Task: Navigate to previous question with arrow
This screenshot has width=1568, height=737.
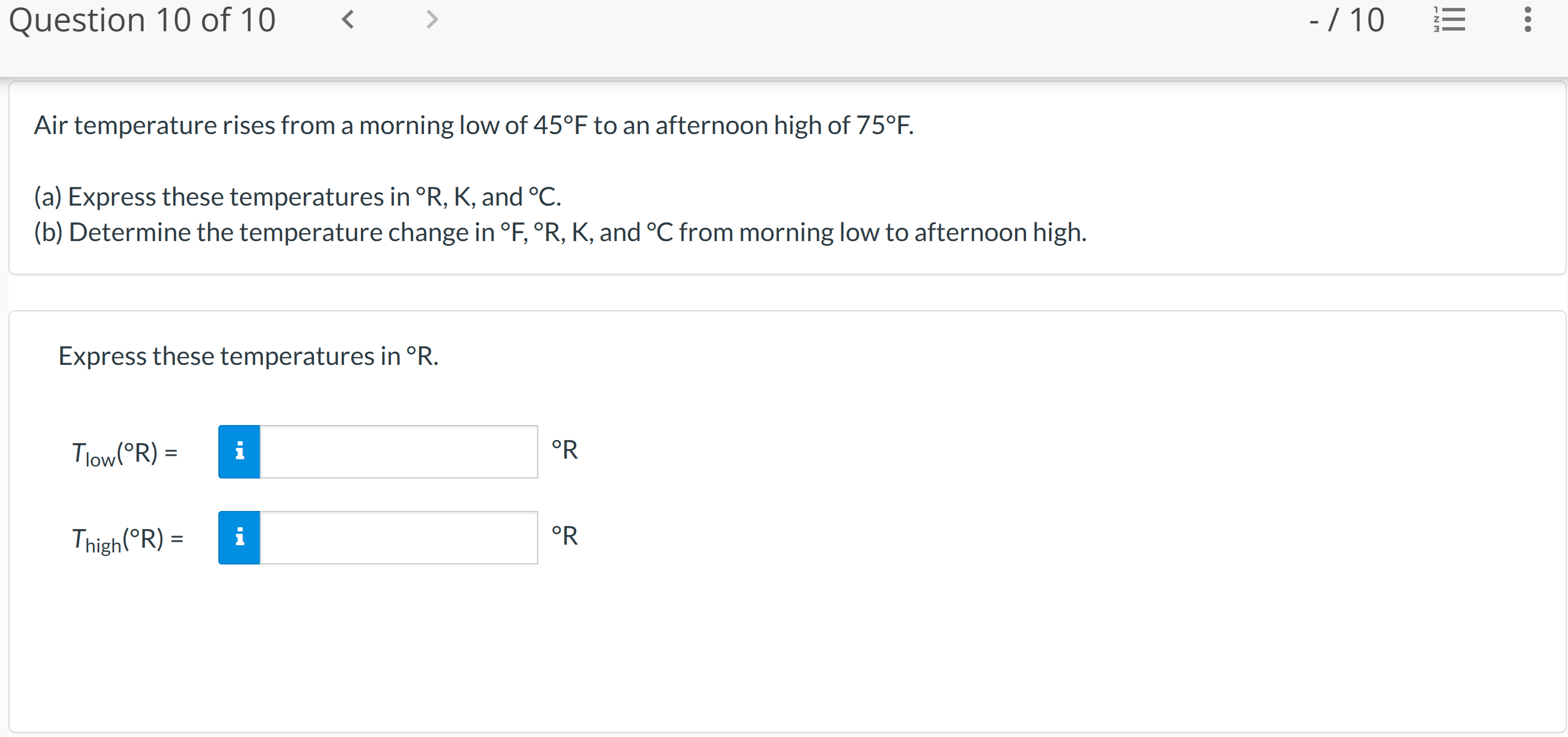Action: pos(348,19)
